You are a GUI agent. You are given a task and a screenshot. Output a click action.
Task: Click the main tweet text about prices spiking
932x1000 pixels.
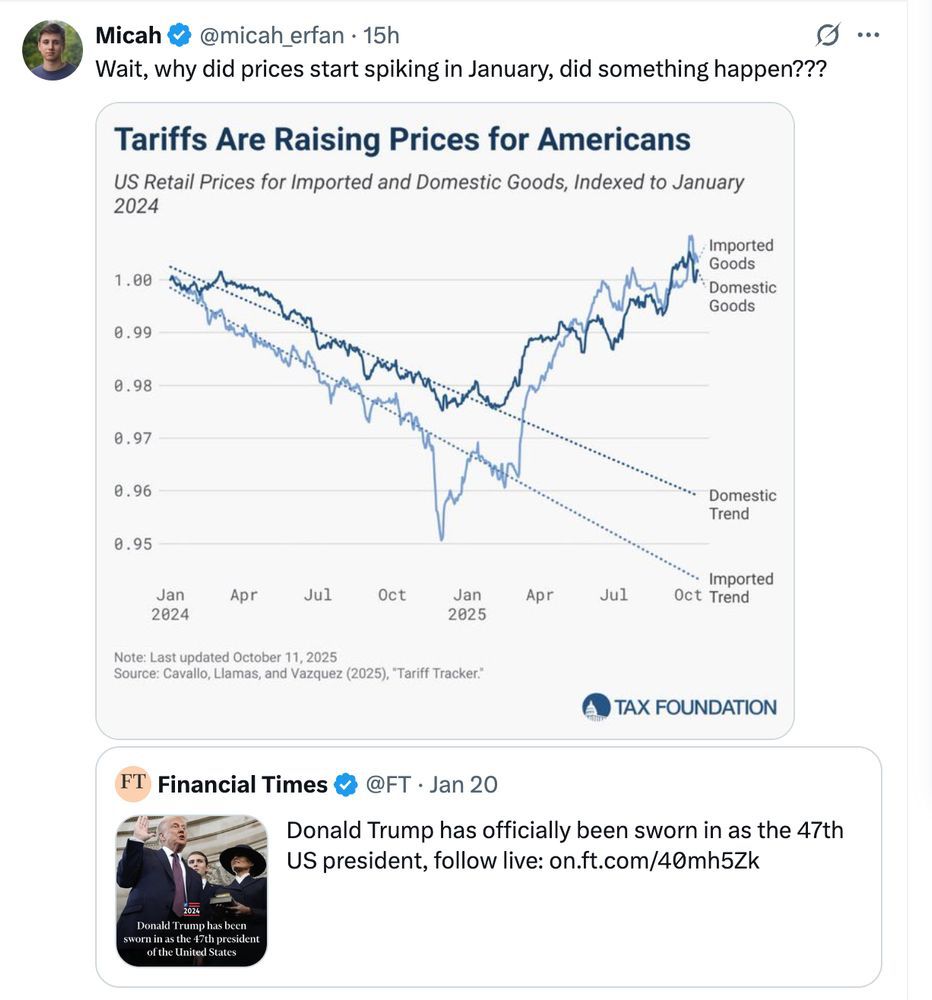pos(460,70)
